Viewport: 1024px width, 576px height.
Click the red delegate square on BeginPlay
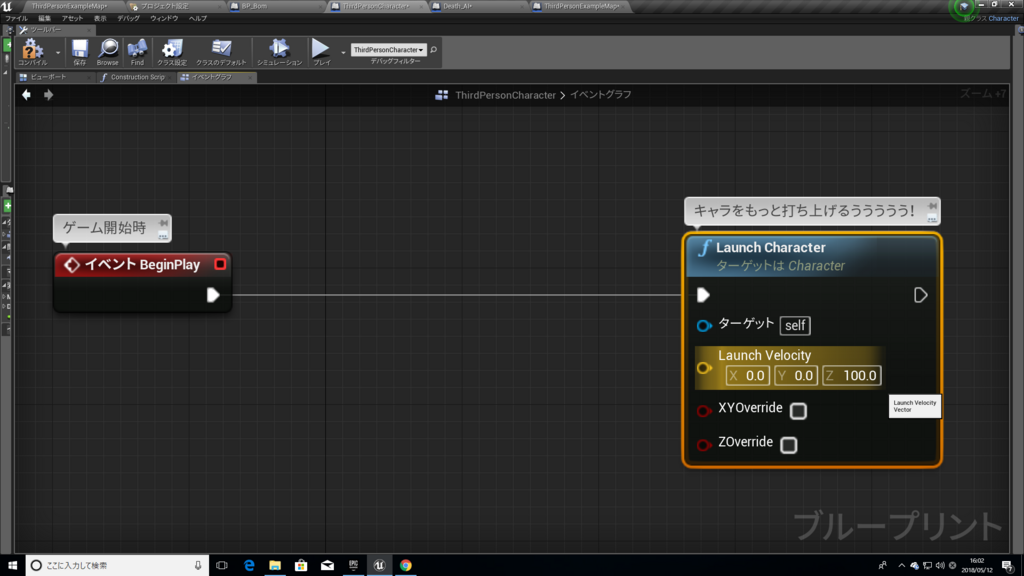220,264
